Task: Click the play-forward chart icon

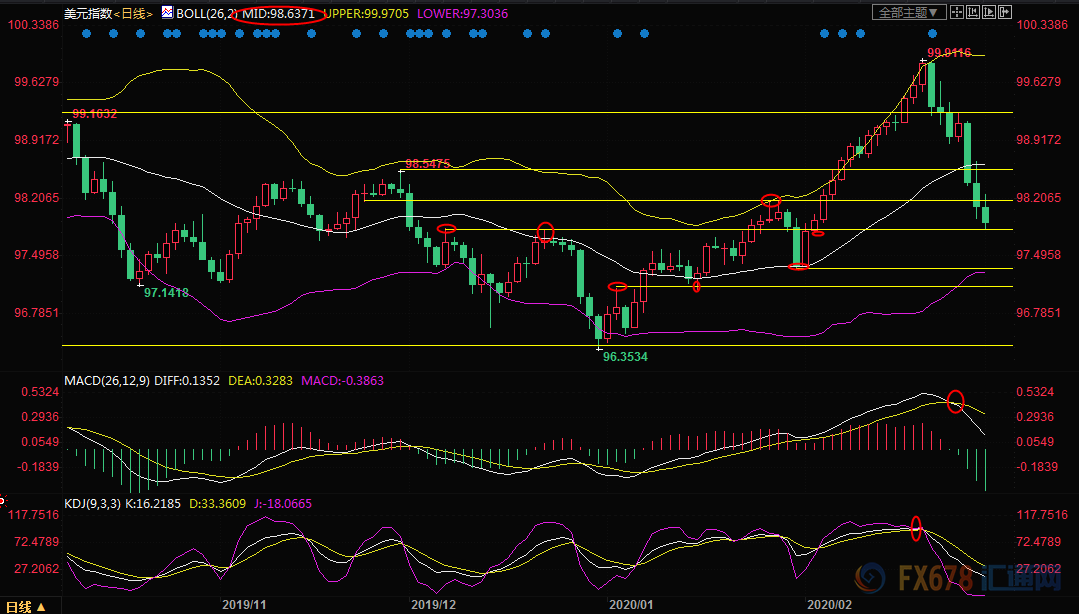Action: click(x=989, y=12)
